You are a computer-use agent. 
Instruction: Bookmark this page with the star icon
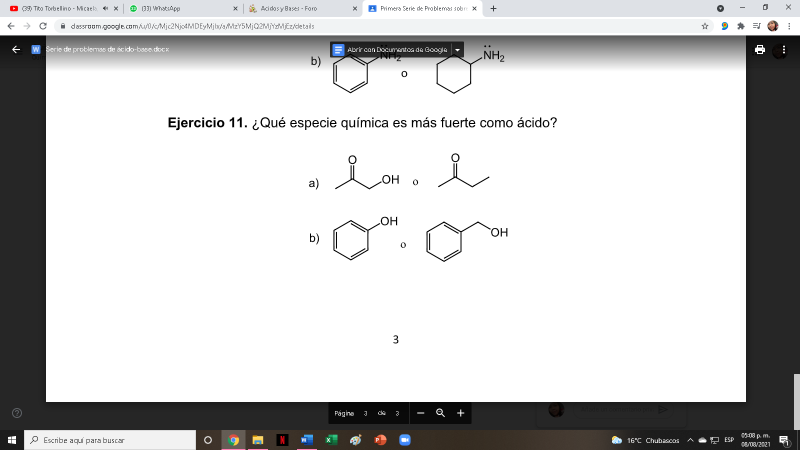(705, 26)
